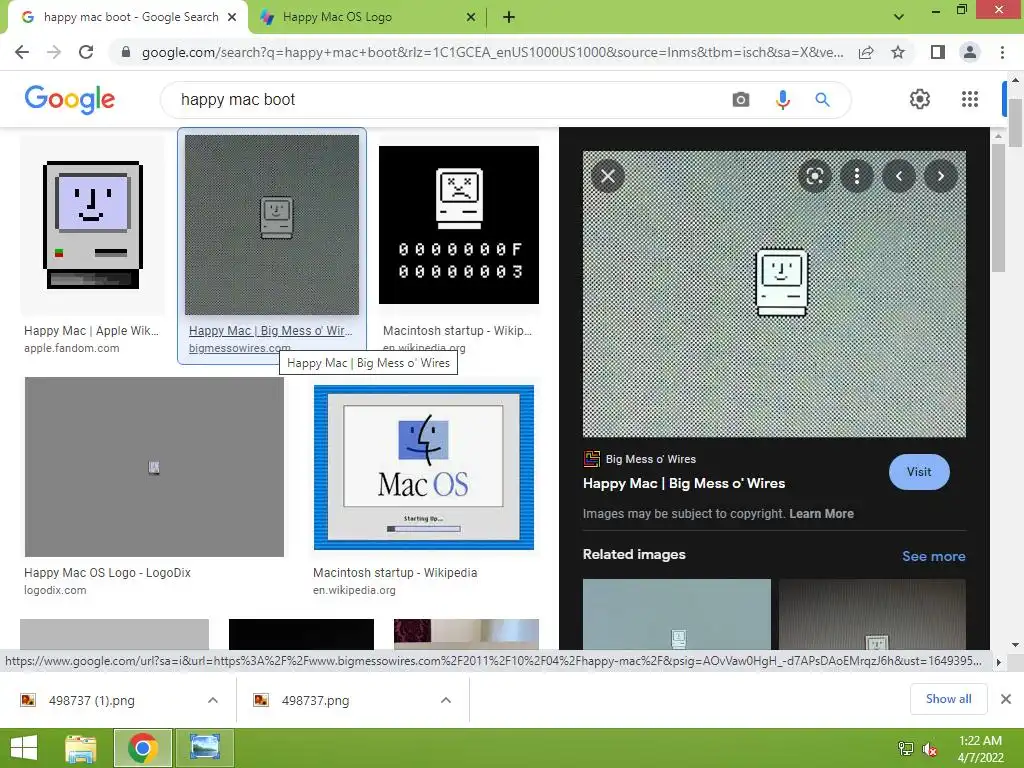Viewport: 1024px width, 768px height.
Task: Open 498737 (1).png downloaded file
Action: pyautogui.click(x=91, y=700)
